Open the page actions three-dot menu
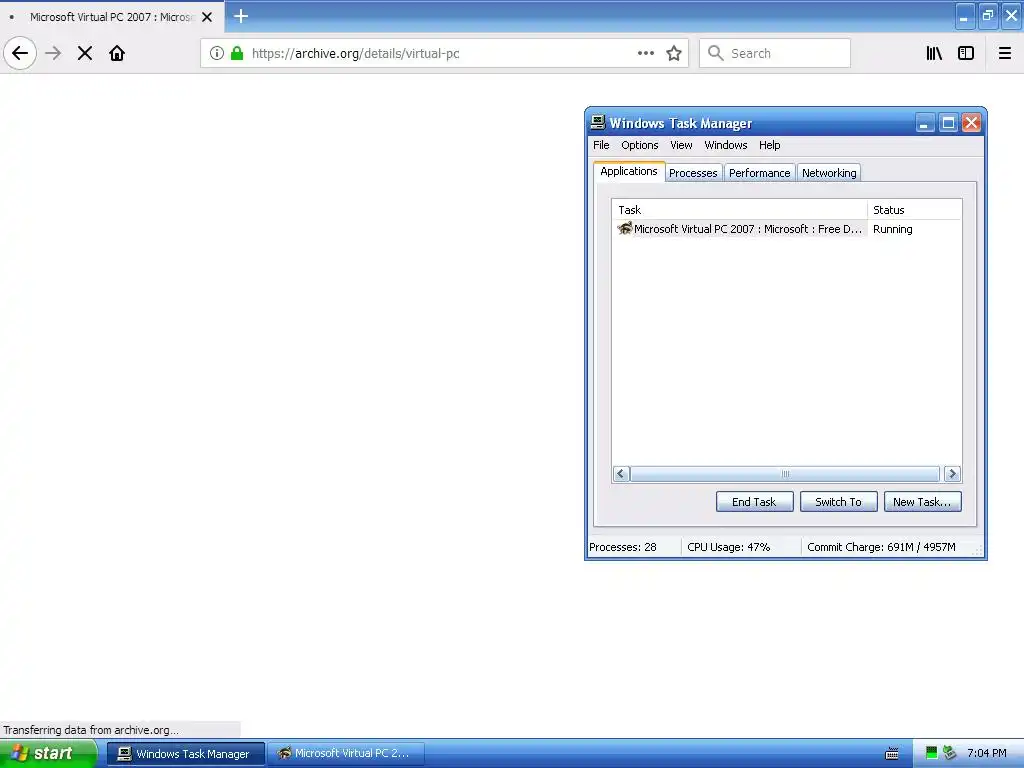This screenshot has width=1024, height=768. (x=646, y=53)
